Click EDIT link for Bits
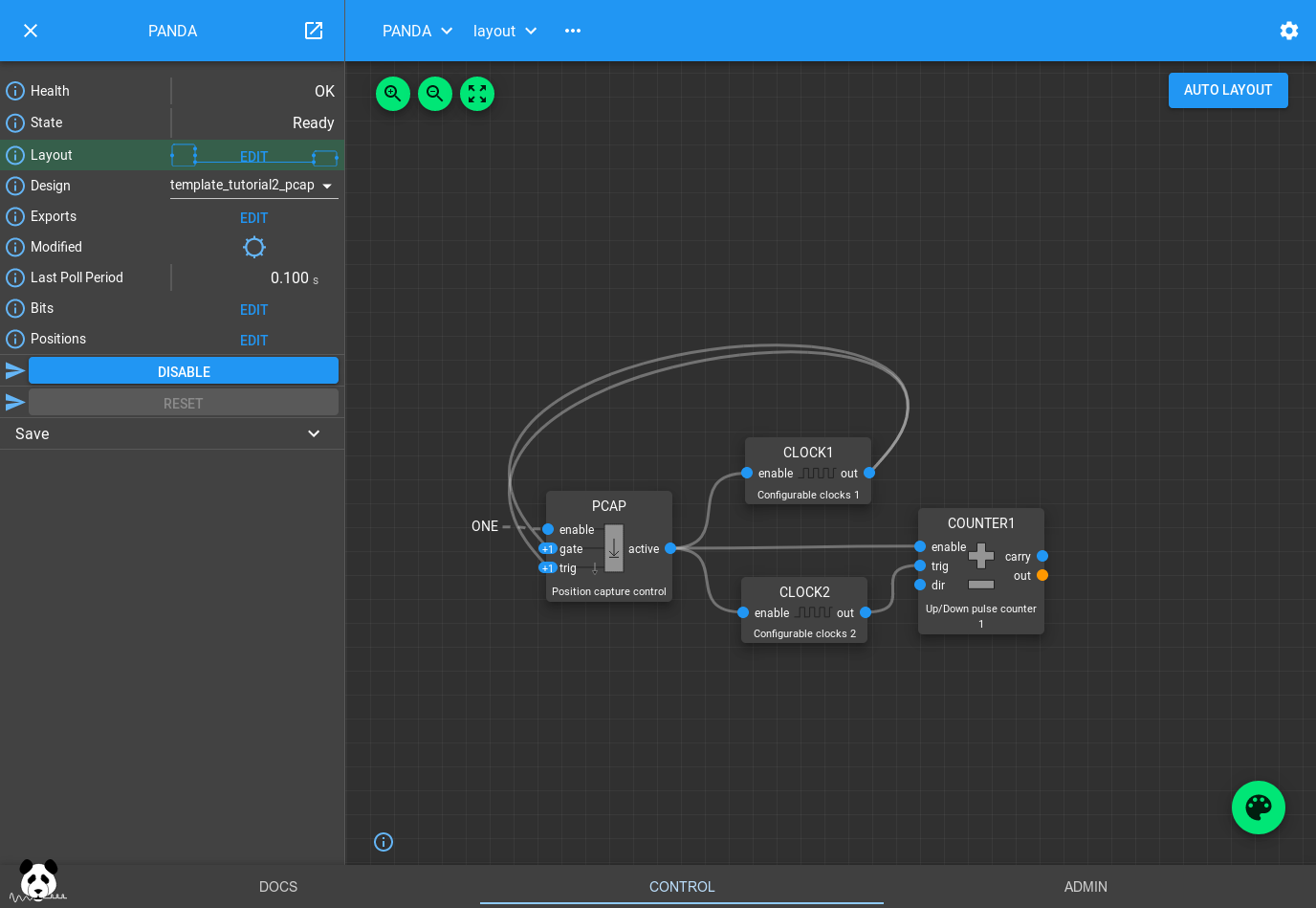Screen dimensions: 1316x908 coord(253,310)
